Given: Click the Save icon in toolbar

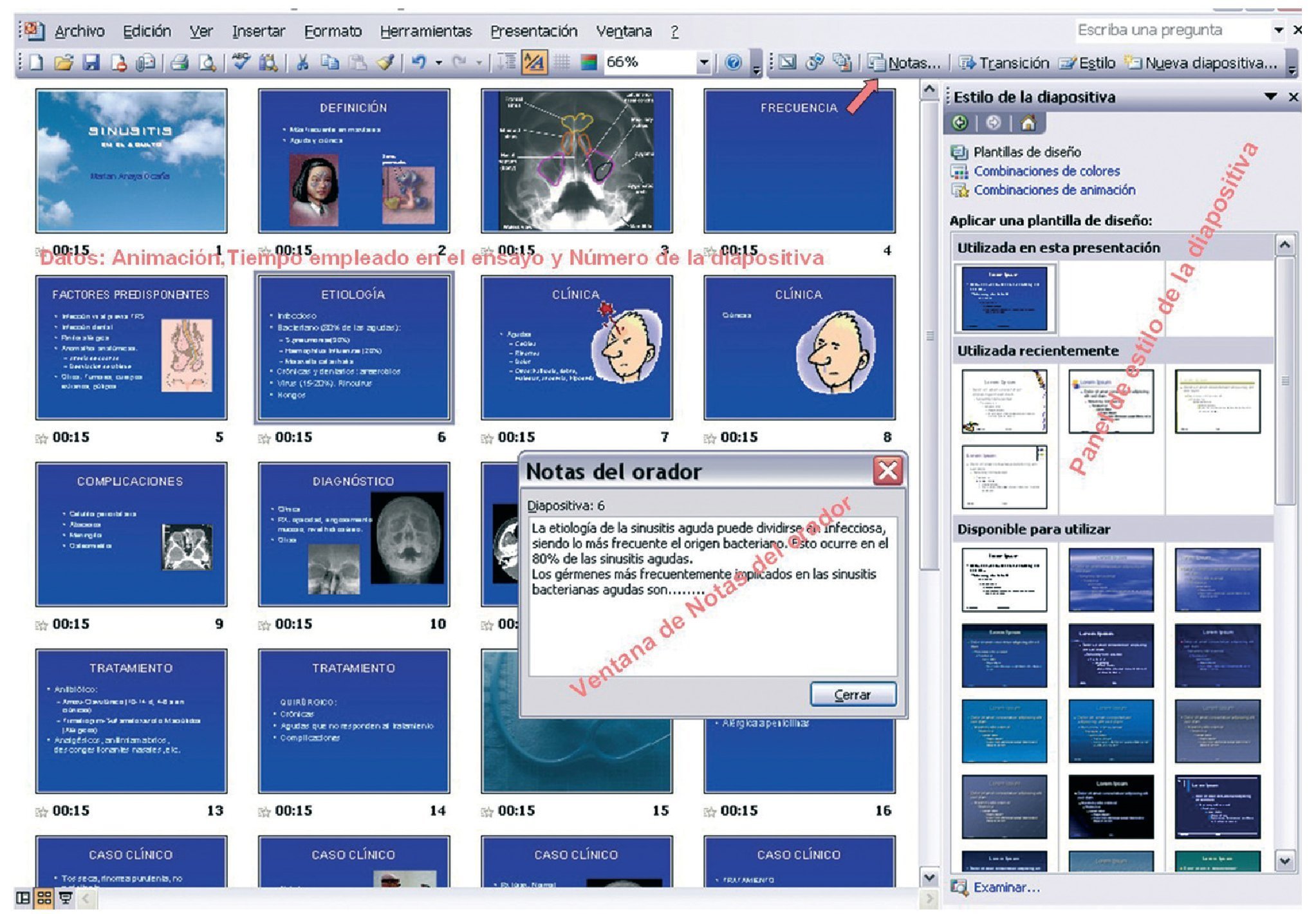Looking at the screenshot, I should pos(91,63).
